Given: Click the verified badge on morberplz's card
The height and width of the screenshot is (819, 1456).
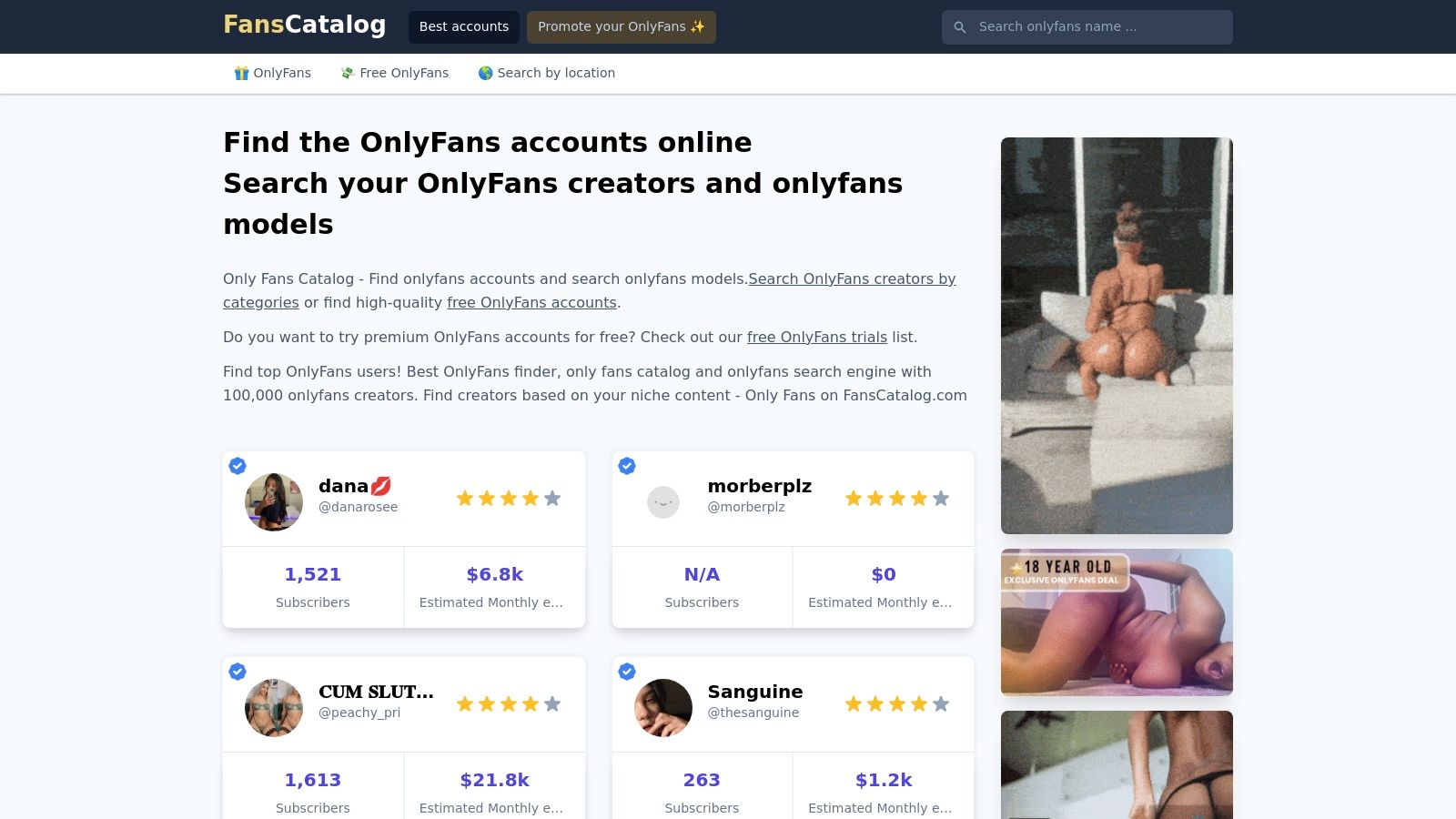Looking at the screenshot, I should pyautogui.click(x=627, y=466).
